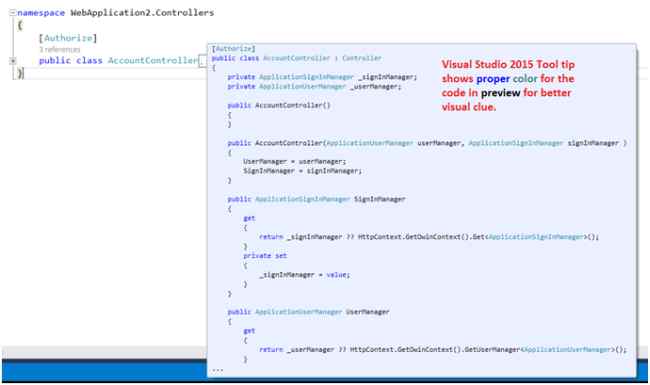
Task: Click the class keyword in the editor
Action: (x=89, y=61)
